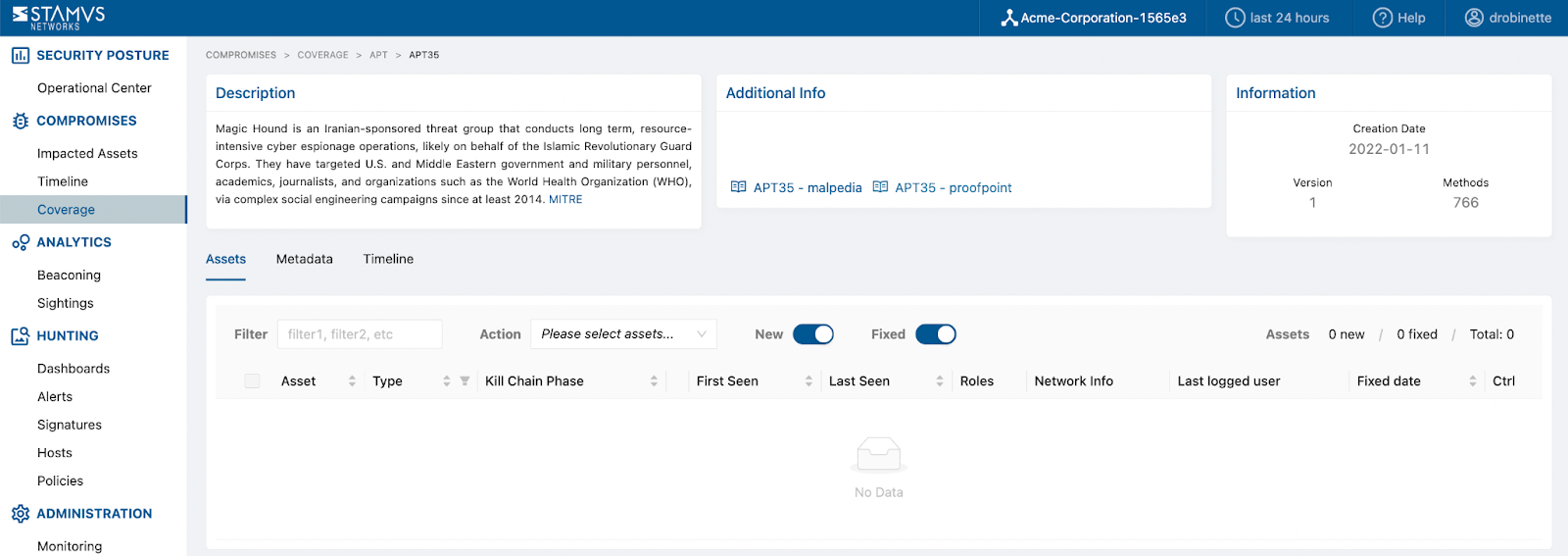Open Sightings under Analytics

pos(66,304)
